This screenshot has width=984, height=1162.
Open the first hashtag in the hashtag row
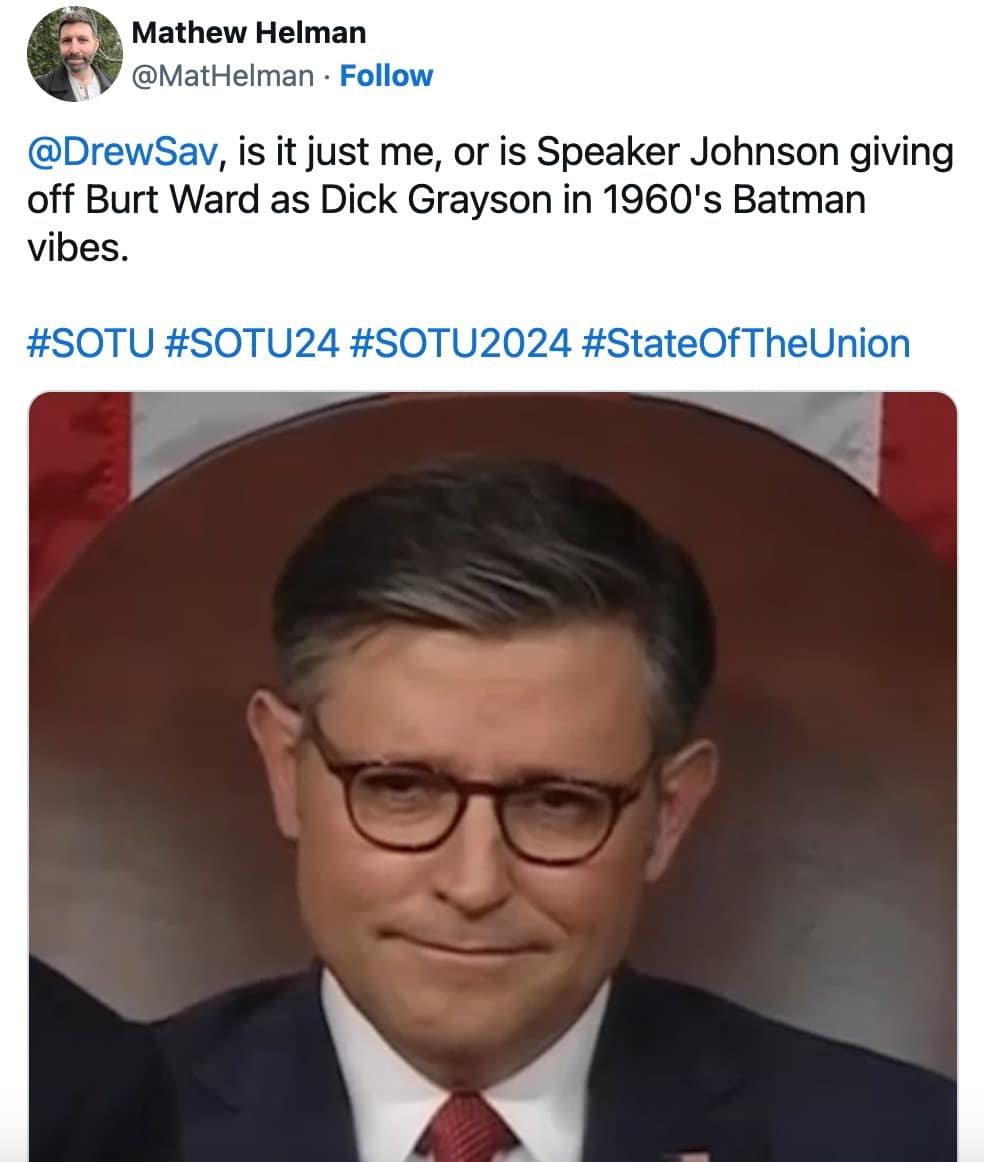(x=91, y=343)
